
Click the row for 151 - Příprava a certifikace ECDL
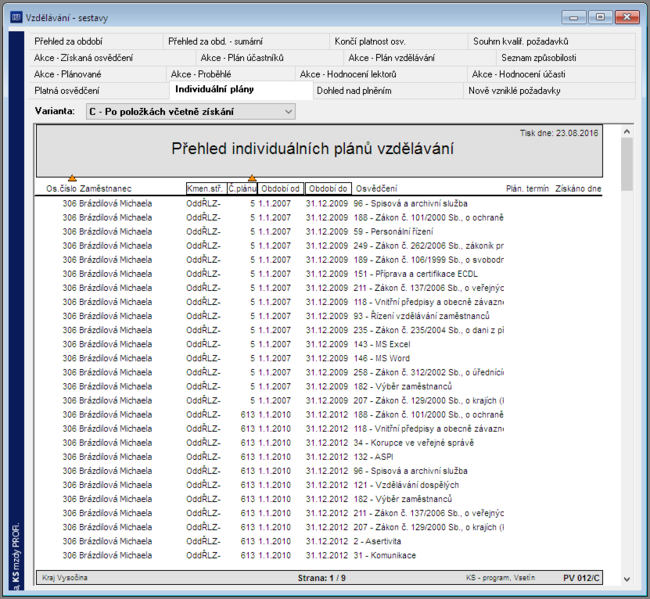[x=318, y=274]
